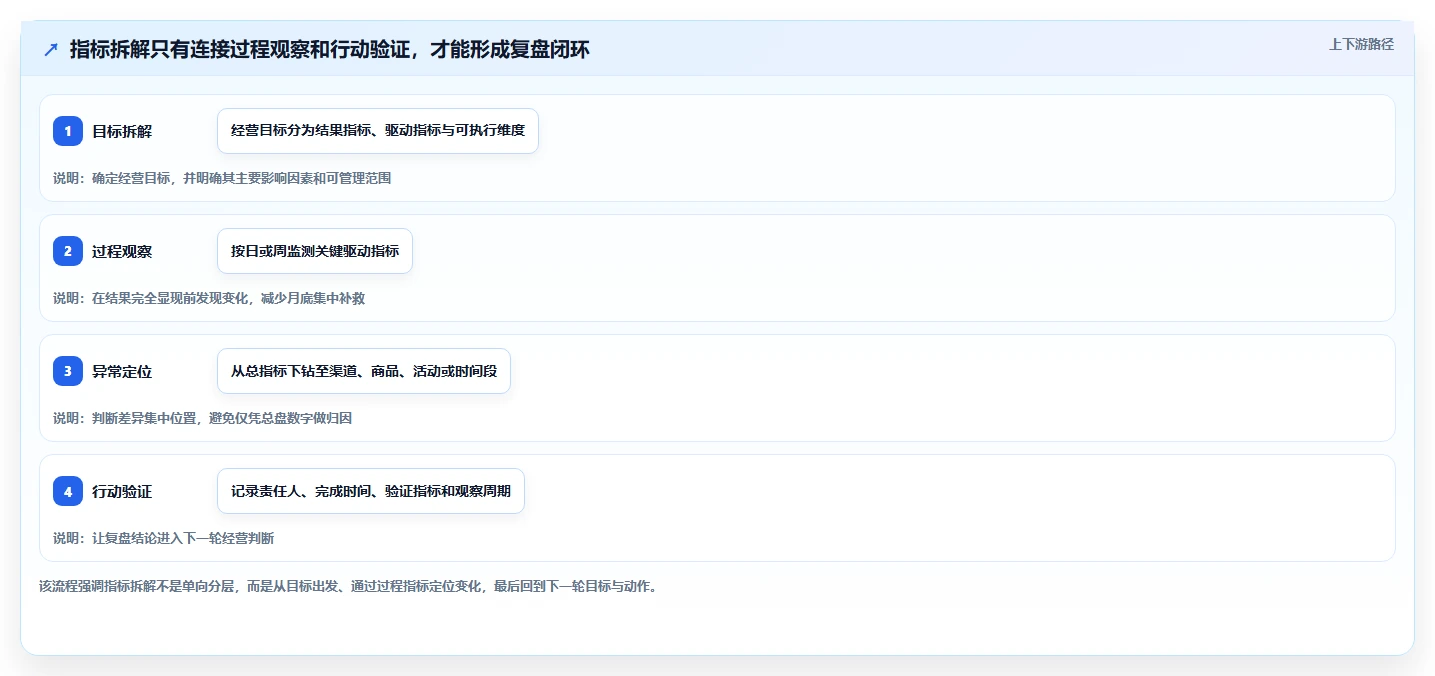This screenshot has height=676, width=1435.
Task: Select the 异常定位 step label
Action: 122,371
